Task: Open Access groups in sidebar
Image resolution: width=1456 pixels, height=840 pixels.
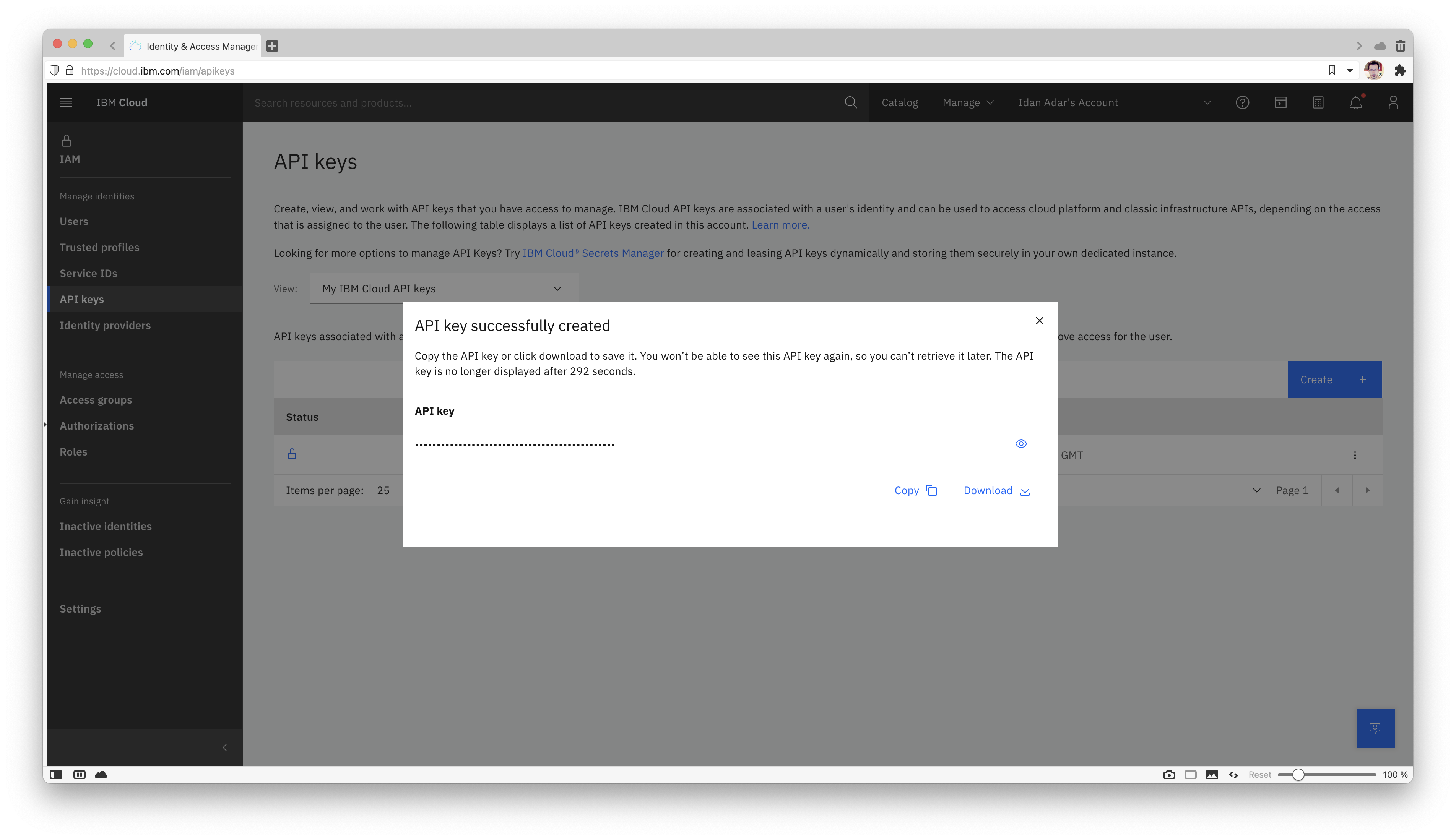Action: (96, 400)
